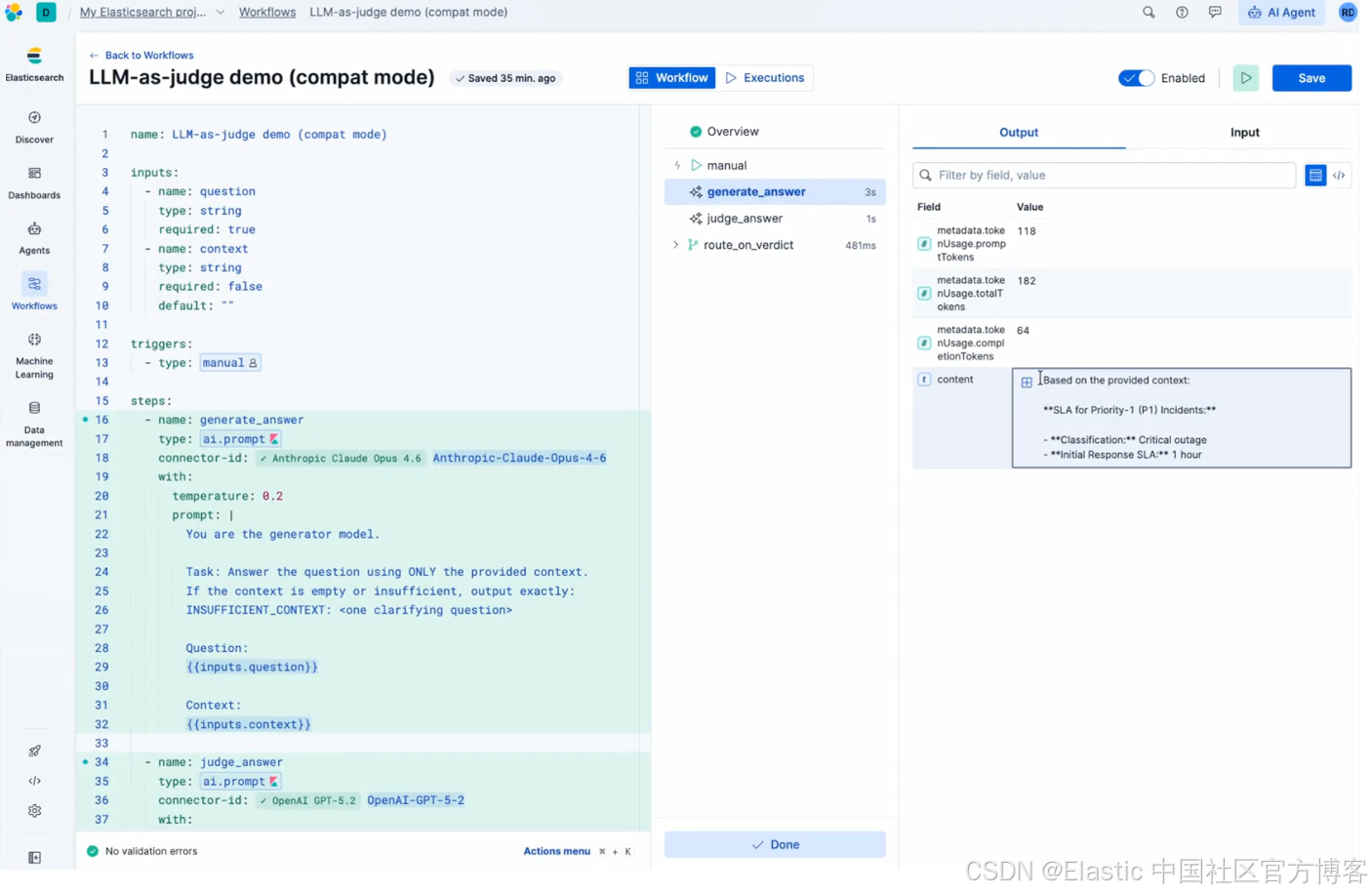Switch to the Workflow view tab
The width and height of the screenshot is (1372, 896).
[671, 78]
